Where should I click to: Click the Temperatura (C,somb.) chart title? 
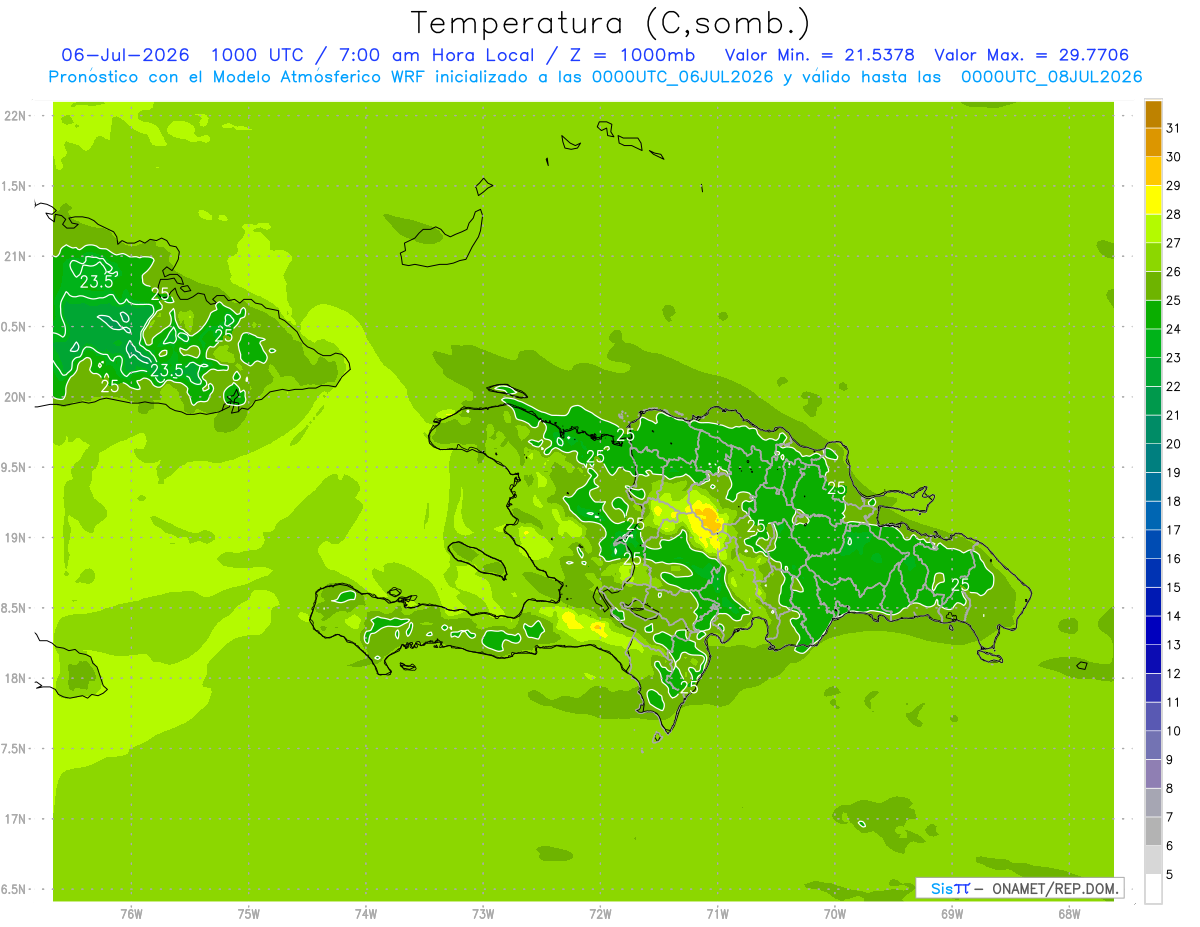coord(611,23)
